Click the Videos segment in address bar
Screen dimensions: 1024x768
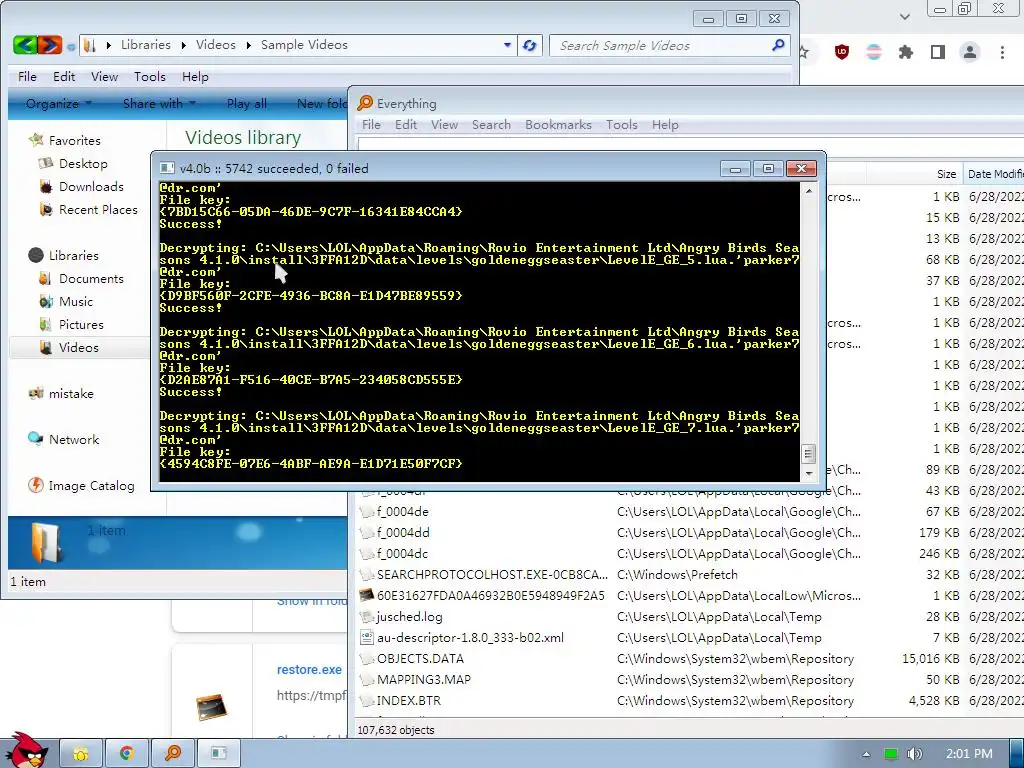tap(216, 45)
